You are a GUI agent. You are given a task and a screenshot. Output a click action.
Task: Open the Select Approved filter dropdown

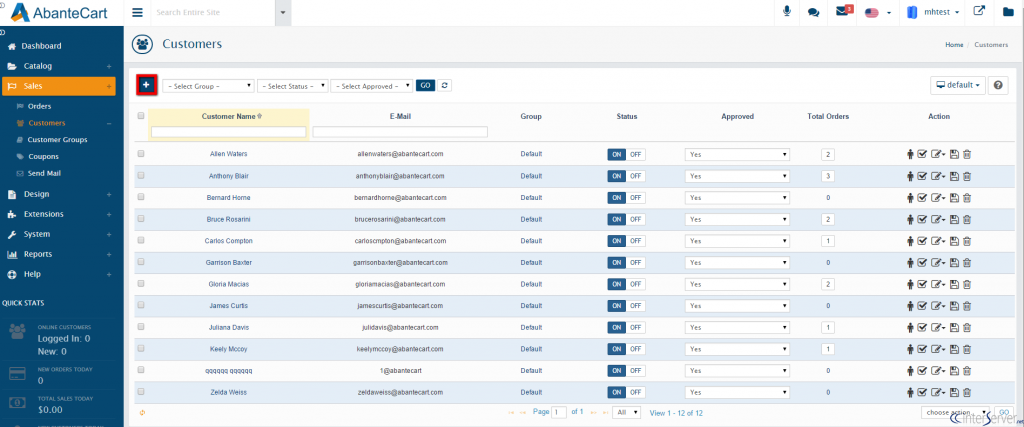pyautogui.click(x=372, y=86)
